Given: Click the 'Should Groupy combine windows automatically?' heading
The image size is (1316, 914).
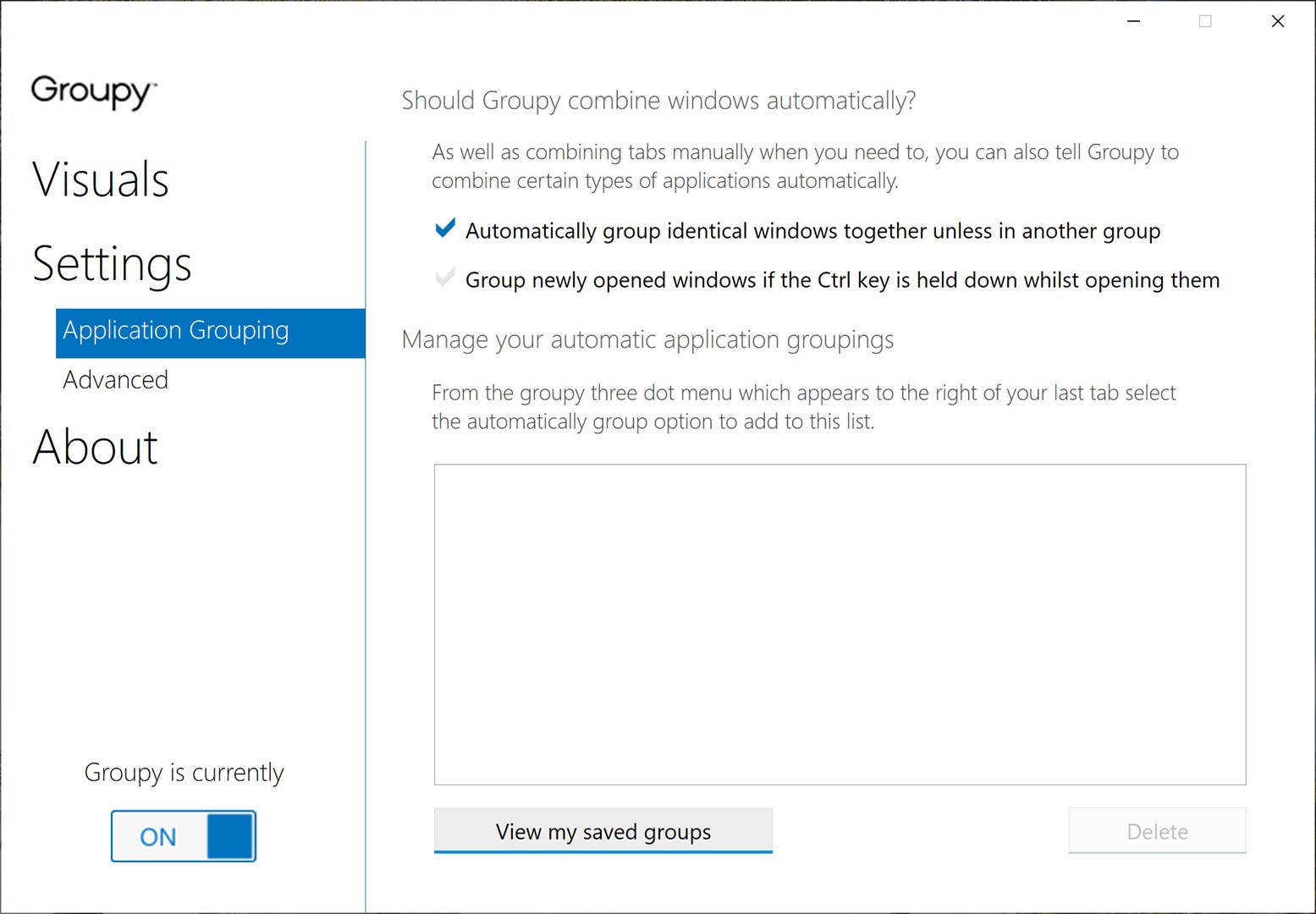Looking at the screenshot, I should point(658,101).
